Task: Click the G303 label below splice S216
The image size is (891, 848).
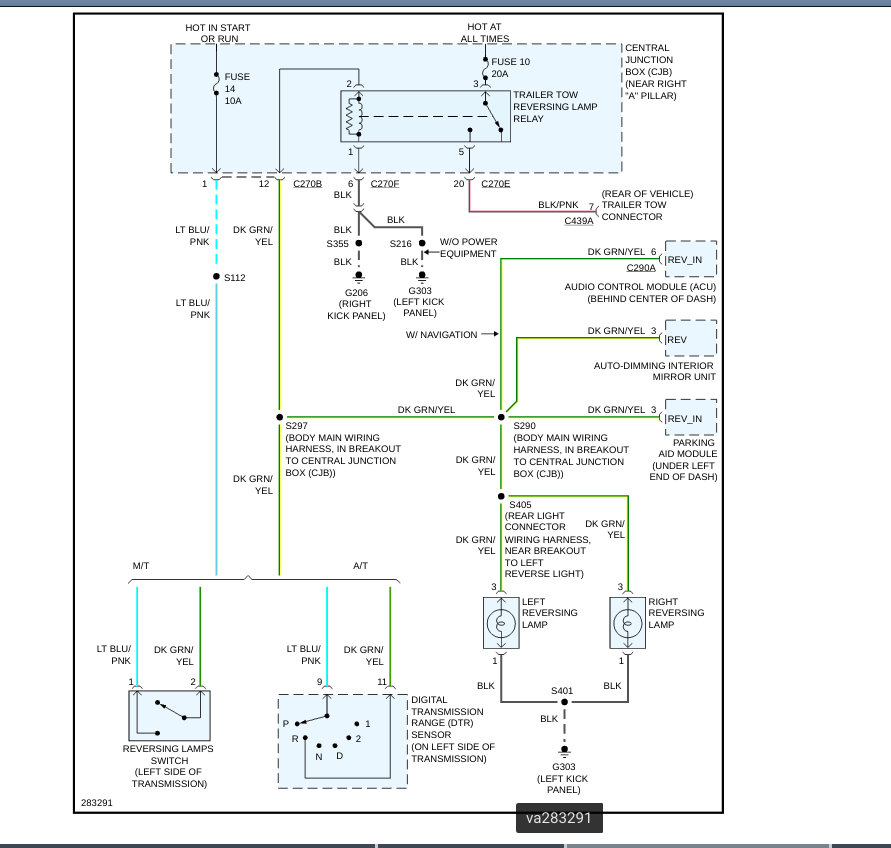Action: pos(419,302)
